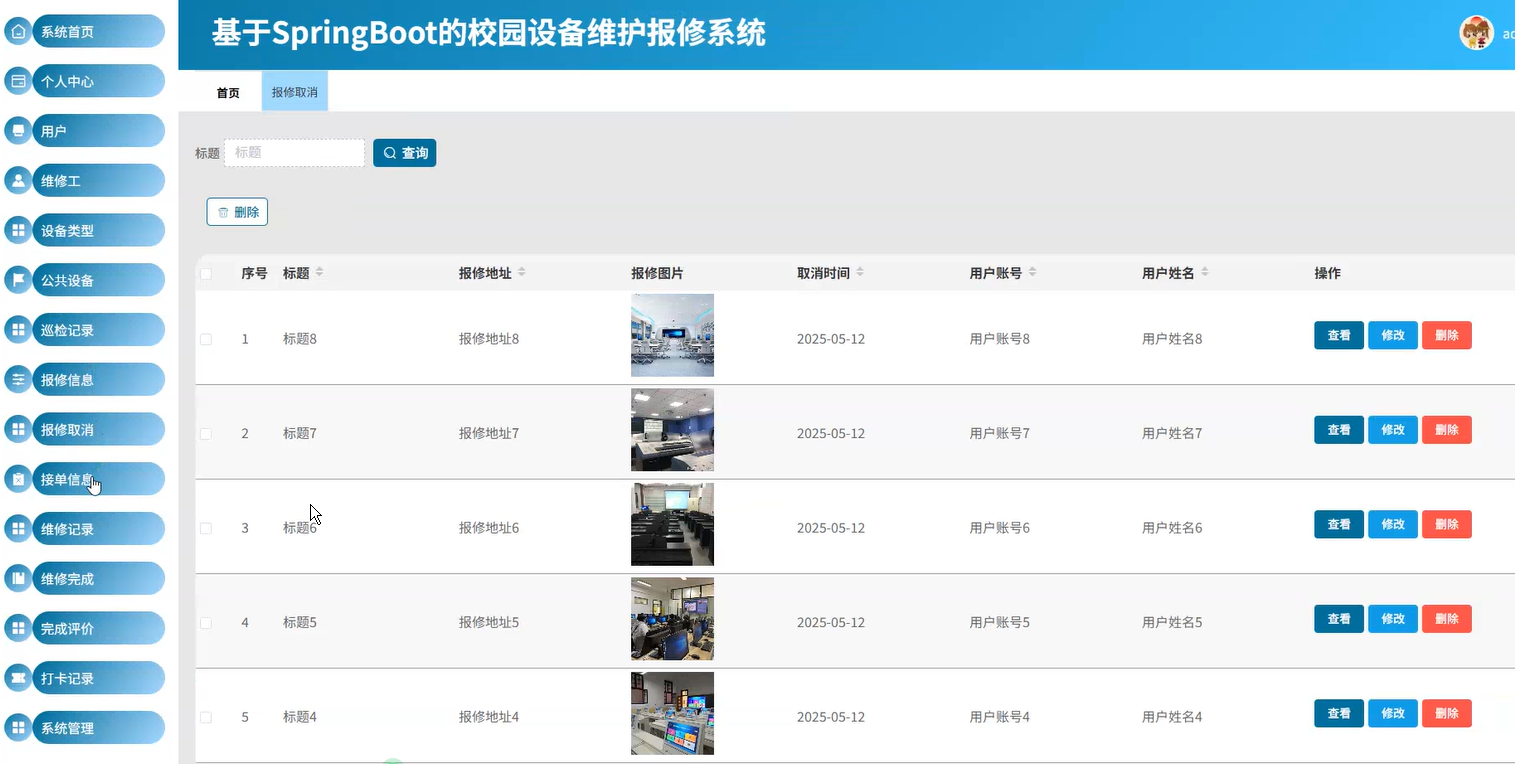Click the person icon beside 维修工
This screenshot has height=764, width=1515.
[18, 181]
